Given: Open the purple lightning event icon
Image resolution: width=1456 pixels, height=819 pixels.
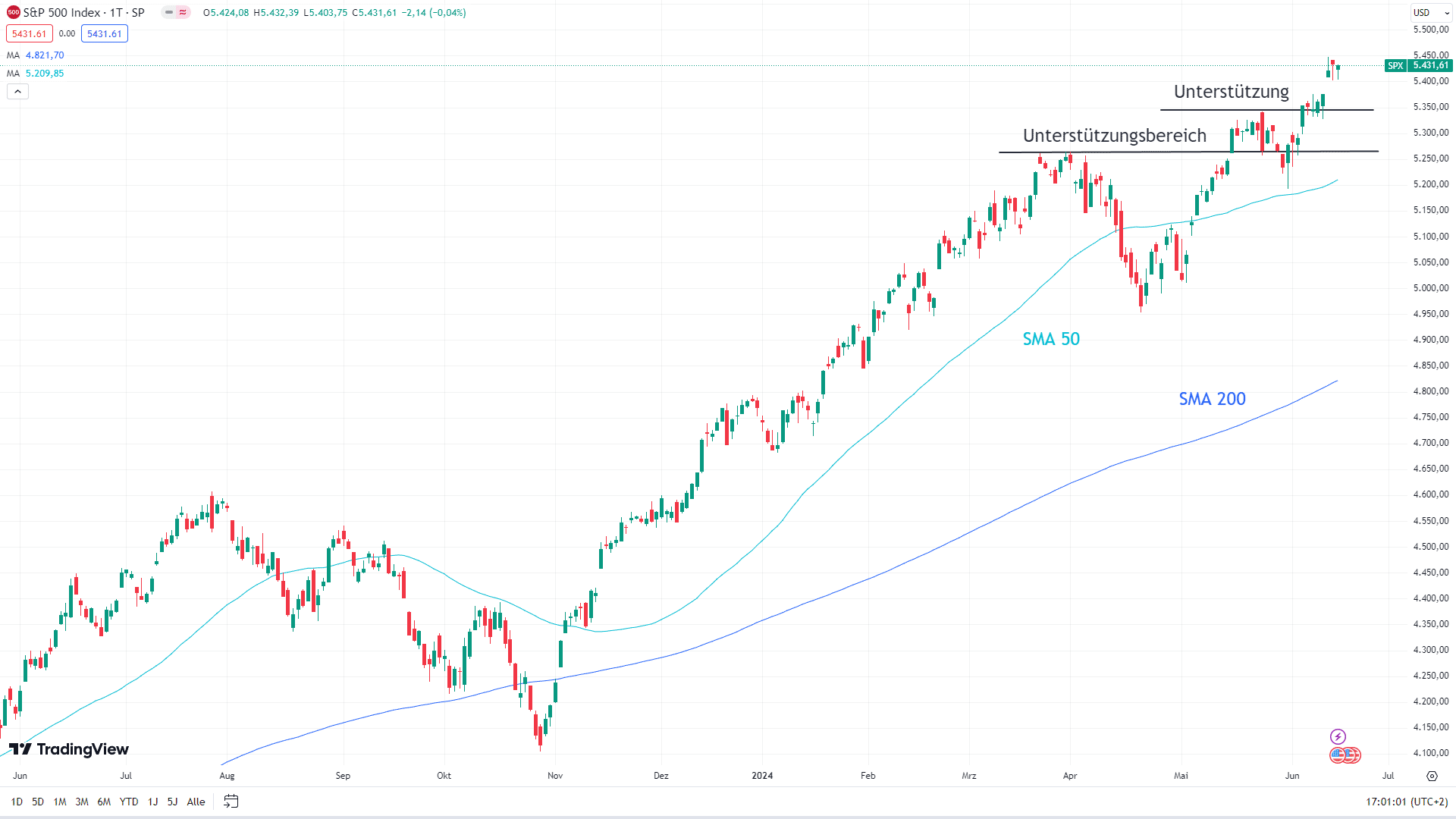Looking at the screenshot, I should (x=1338, y=736).
